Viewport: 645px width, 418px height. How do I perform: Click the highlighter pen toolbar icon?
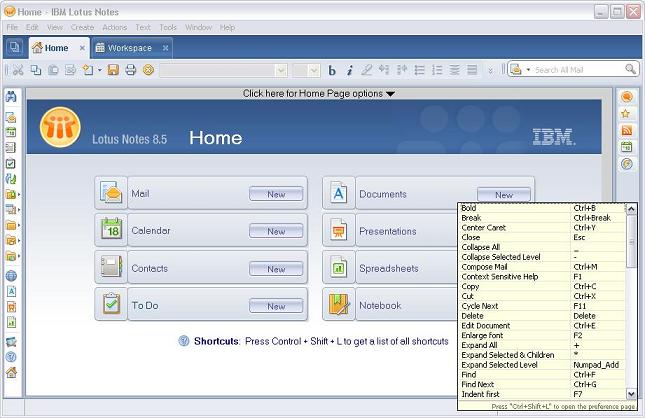[367, 70]
